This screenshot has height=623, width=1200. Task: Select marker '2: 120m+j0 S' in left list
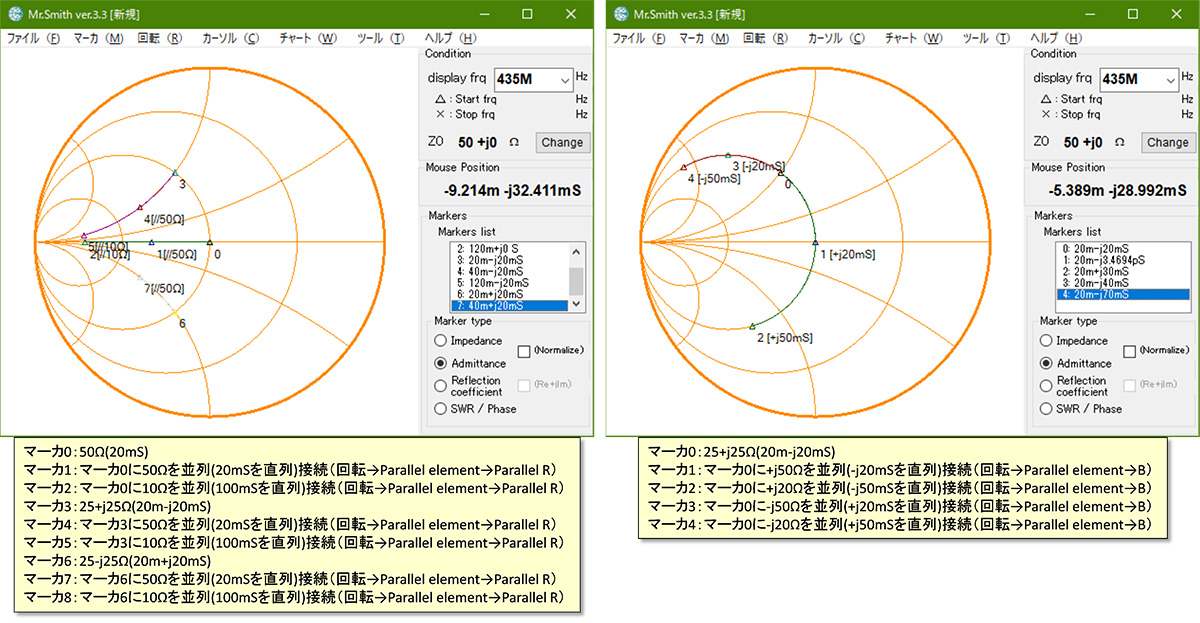[510, 248]
